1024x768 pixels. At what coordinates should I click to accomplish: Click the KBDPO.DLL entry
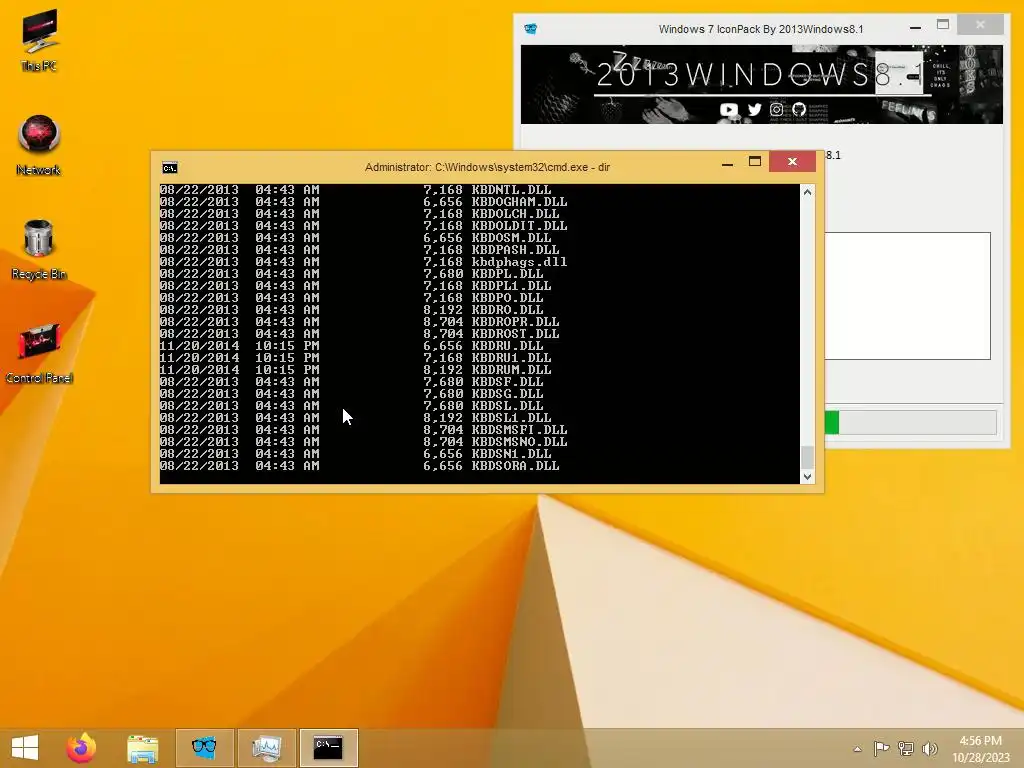pyautogui.click(x=351, y=298)
